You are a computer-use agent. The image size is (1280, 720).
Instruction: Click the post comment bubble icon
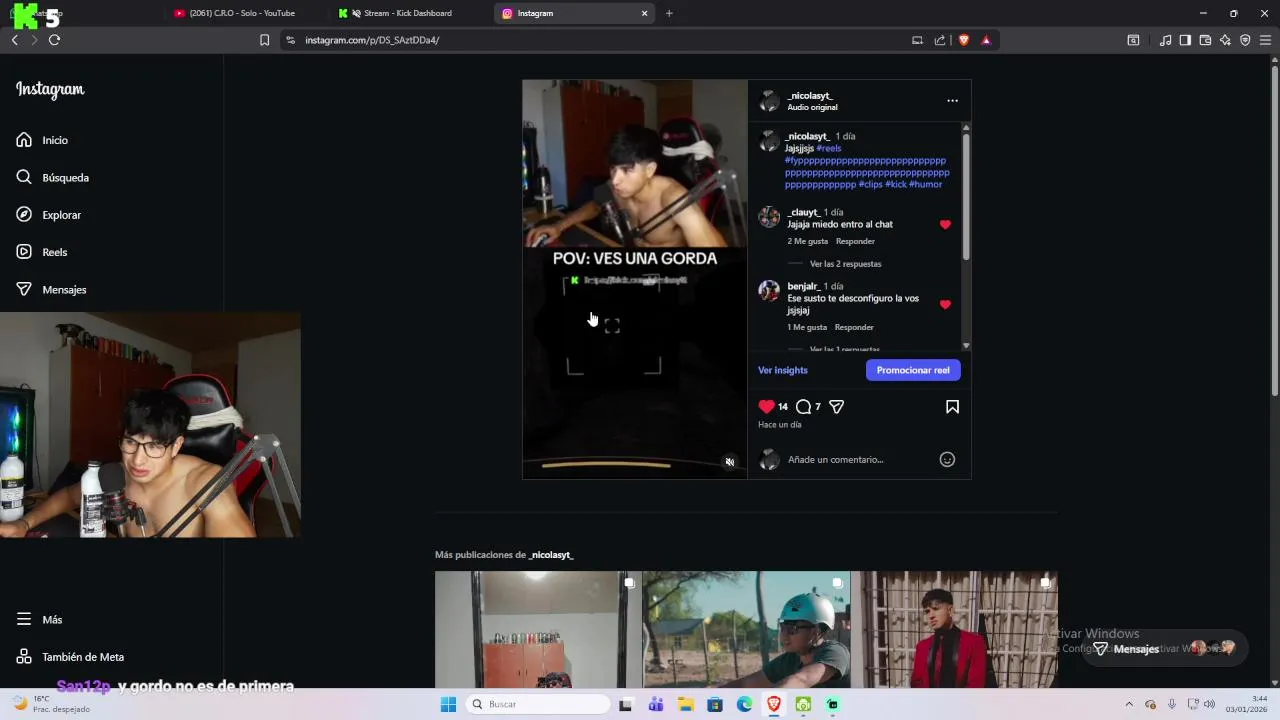point(803,406)
